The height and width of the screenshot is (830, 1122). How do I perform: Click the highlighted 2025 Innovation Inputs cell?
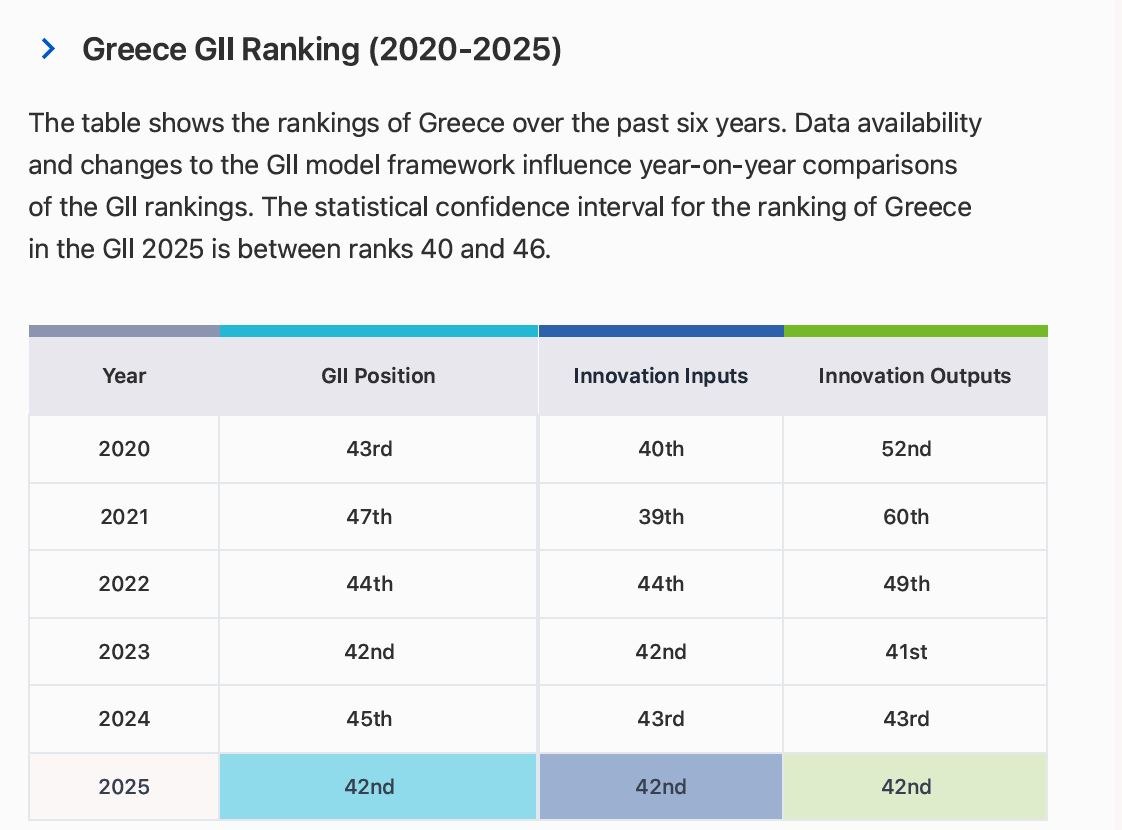click(660, 787)
